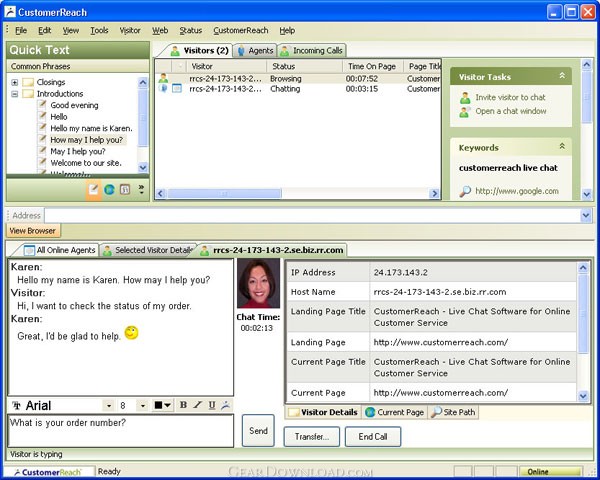Click the Introductions folder icon
600x480 pixels.
(28, 94)
